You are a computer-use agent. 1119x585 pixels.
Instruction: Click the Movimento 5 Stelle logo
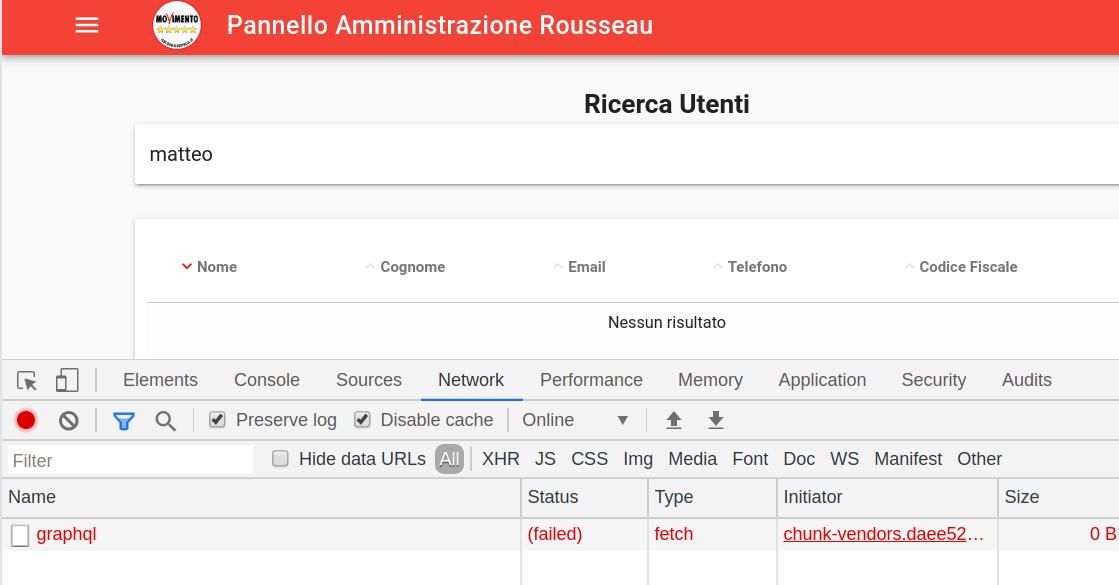[x=177, y=26]
